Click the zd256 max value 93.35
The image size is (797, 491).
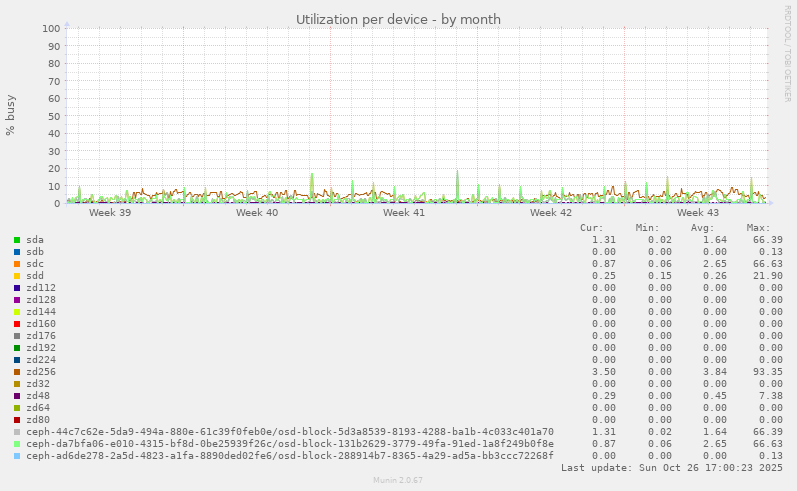766,372
